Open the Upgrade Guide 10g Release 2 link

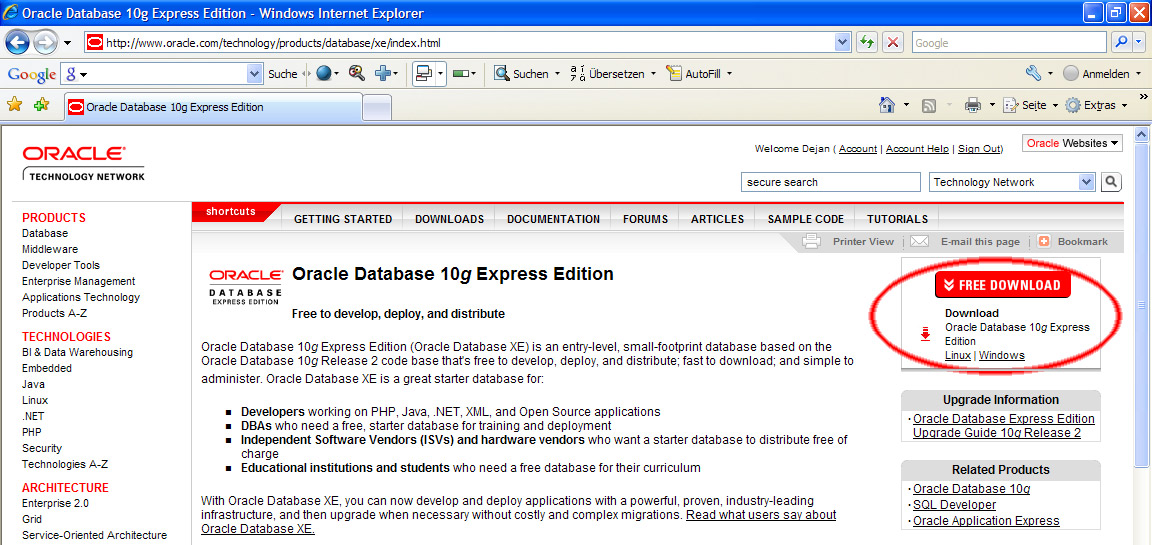[x=996, y=433]
